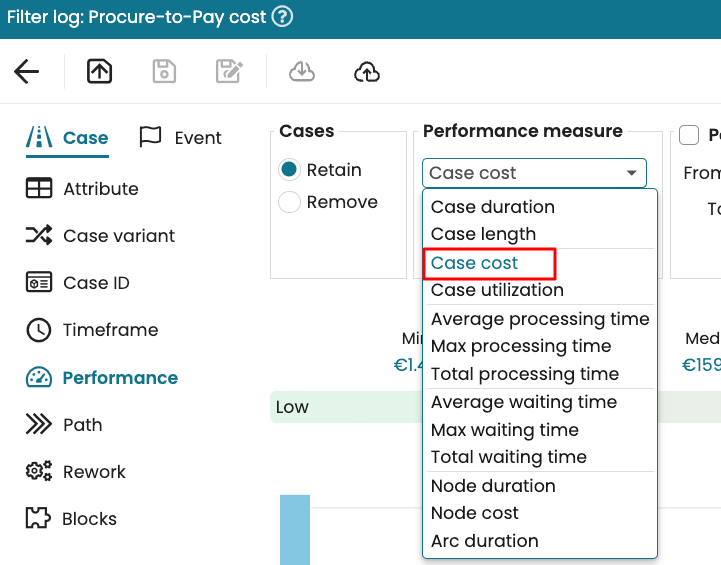Click the save-as edit icon

229,71
